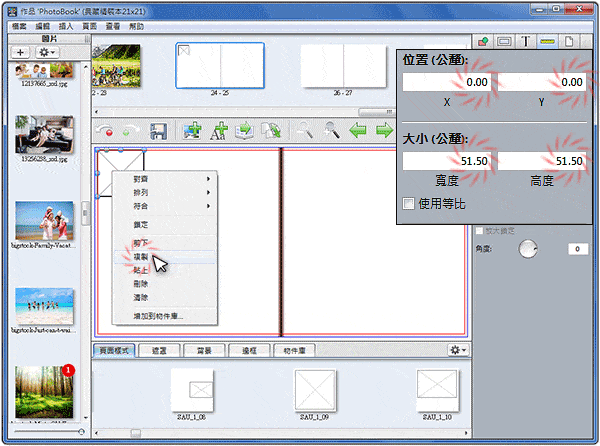Click the undo arrow icon

tap(104, 131)
